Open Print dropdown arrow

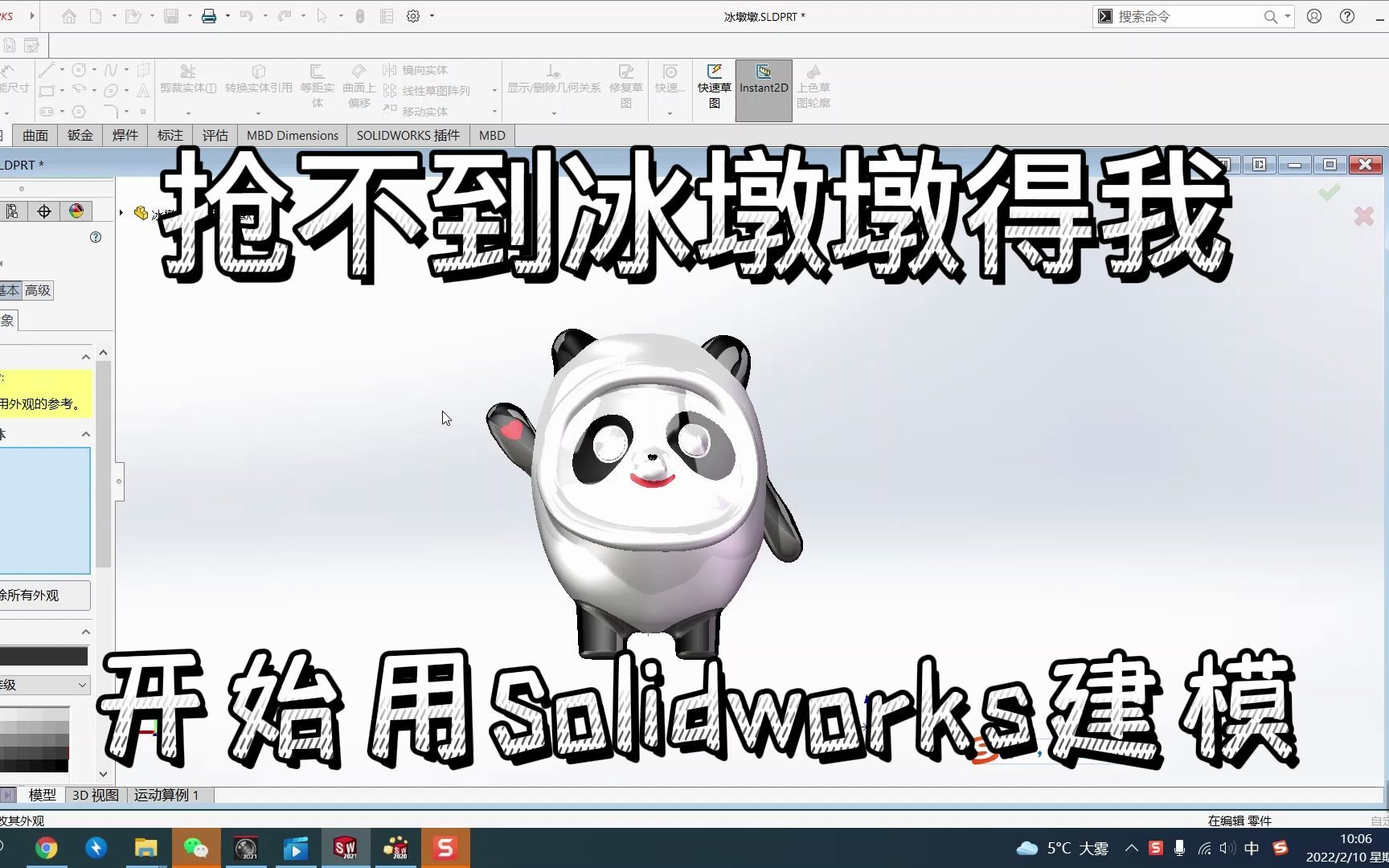coord(227,16)
